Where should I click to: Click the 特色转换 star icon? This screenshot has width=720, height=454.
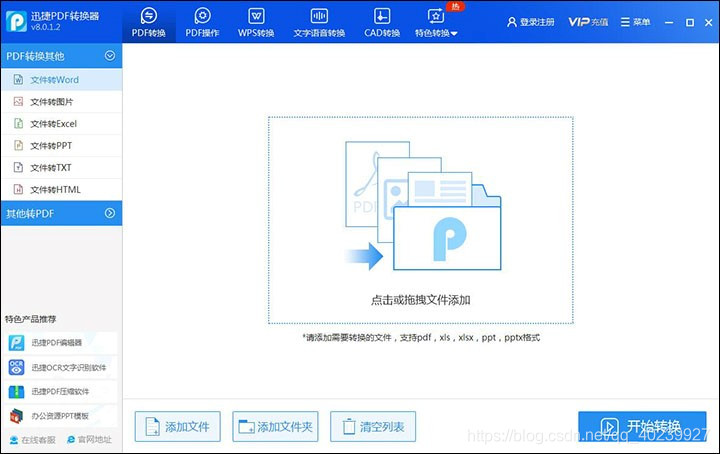(x=435, y=16)
